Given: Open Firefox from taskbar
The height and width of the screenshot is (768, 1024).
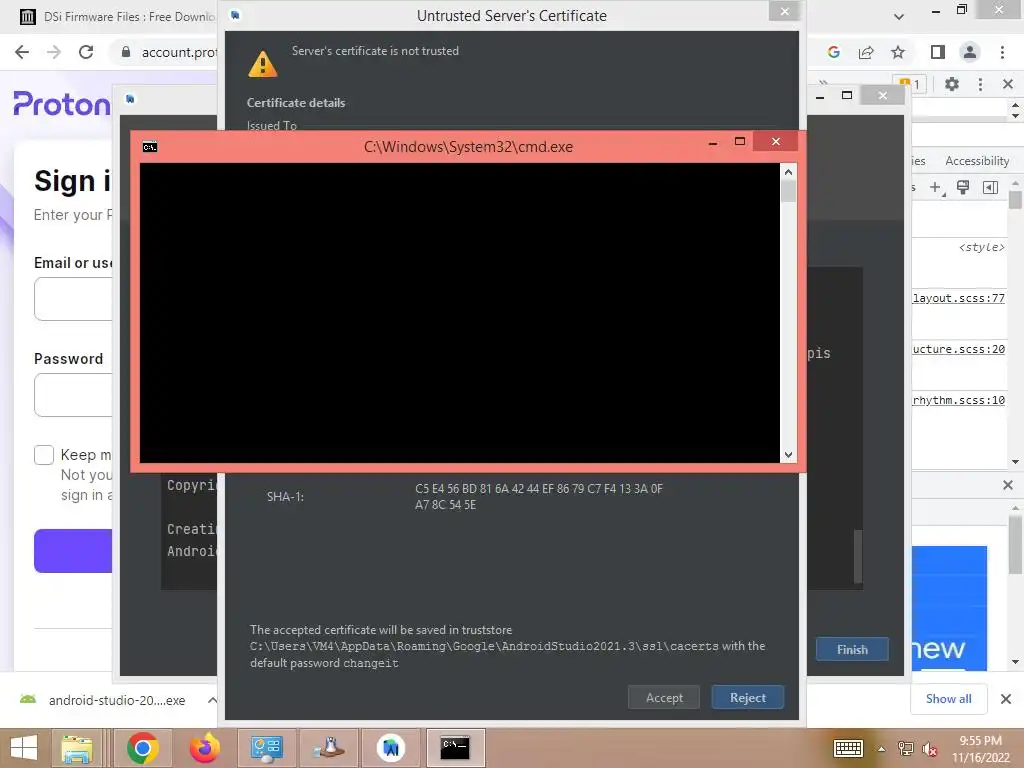Looking at the screenshot, I should (x=204, y=748).
